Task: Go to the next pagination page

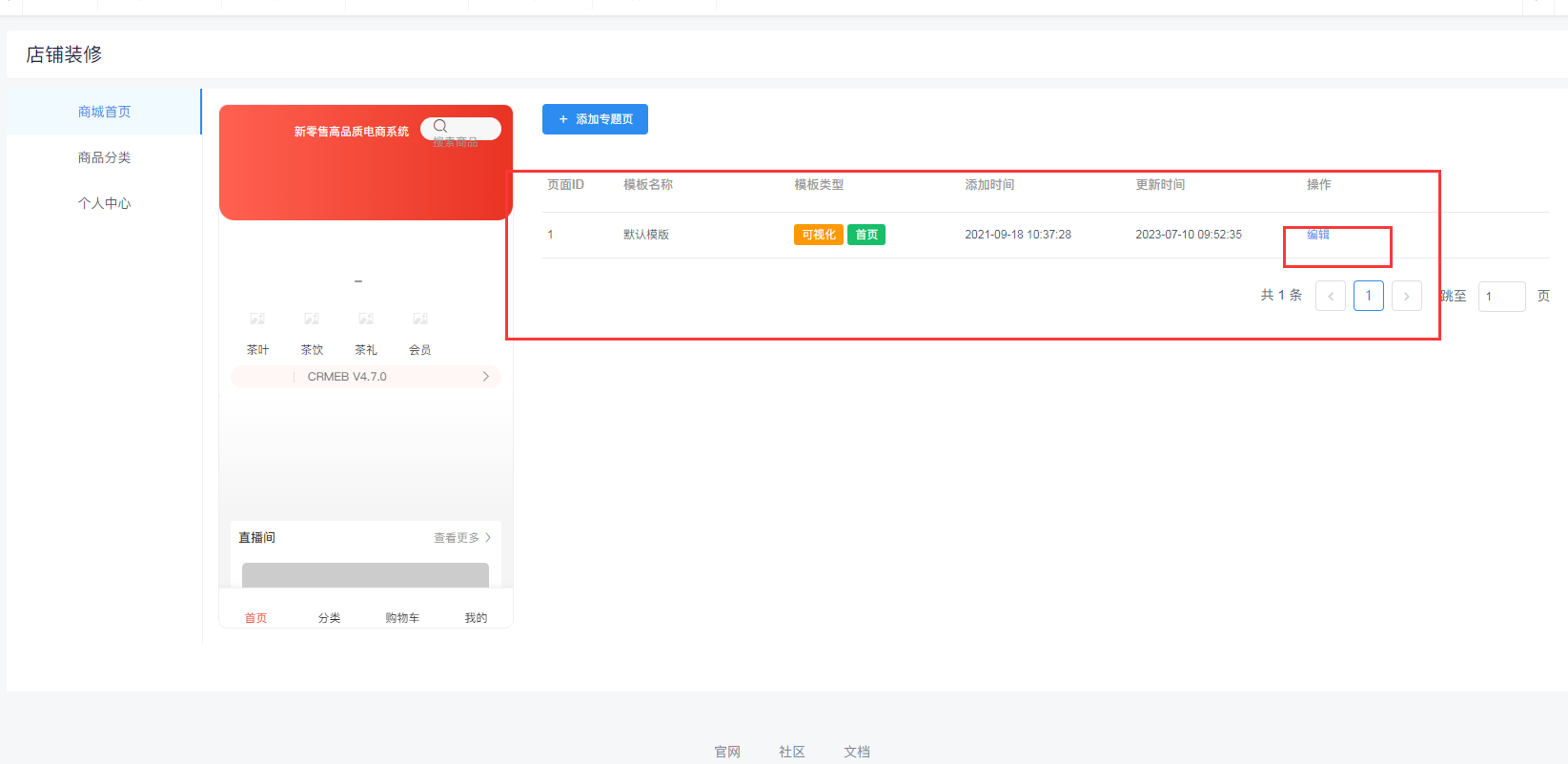Action: [1407, 296]
